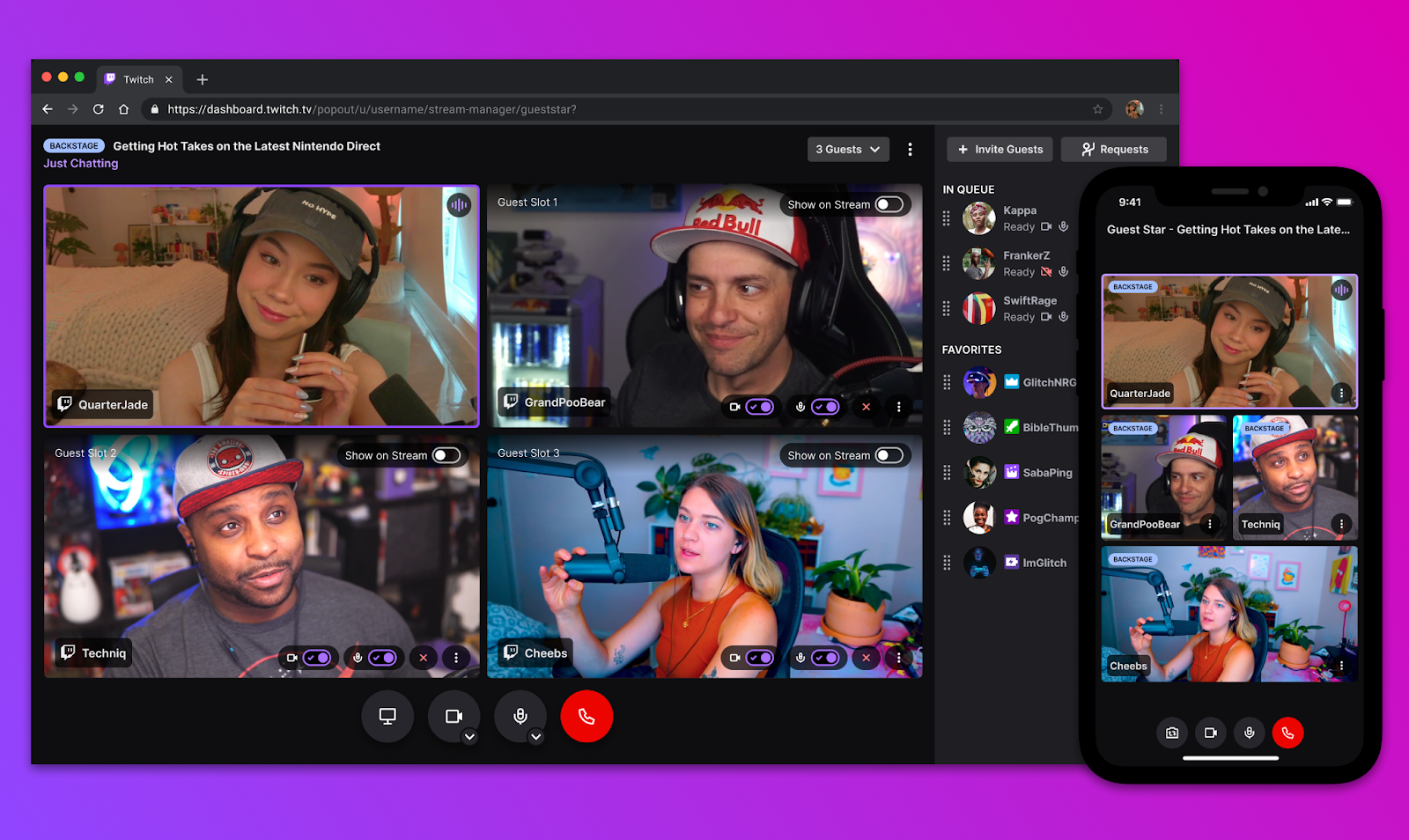Enable Show on Stream for Guest Slot 1
This screenshot has width=1409, height=840.
(889, 203)
